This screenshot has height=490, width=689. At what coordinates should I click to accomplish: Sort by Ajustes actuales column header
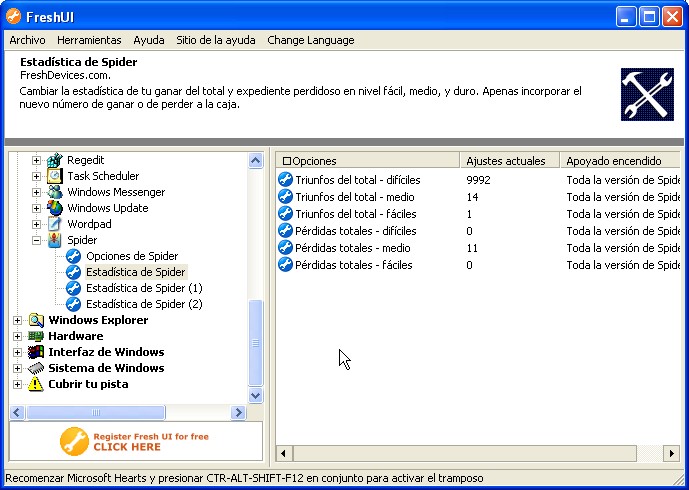click(510, 161)
